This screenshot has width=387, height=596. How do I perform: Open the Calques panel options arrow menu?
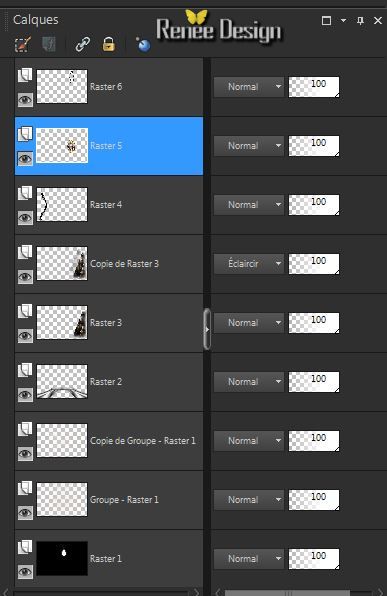coord(343,21)
